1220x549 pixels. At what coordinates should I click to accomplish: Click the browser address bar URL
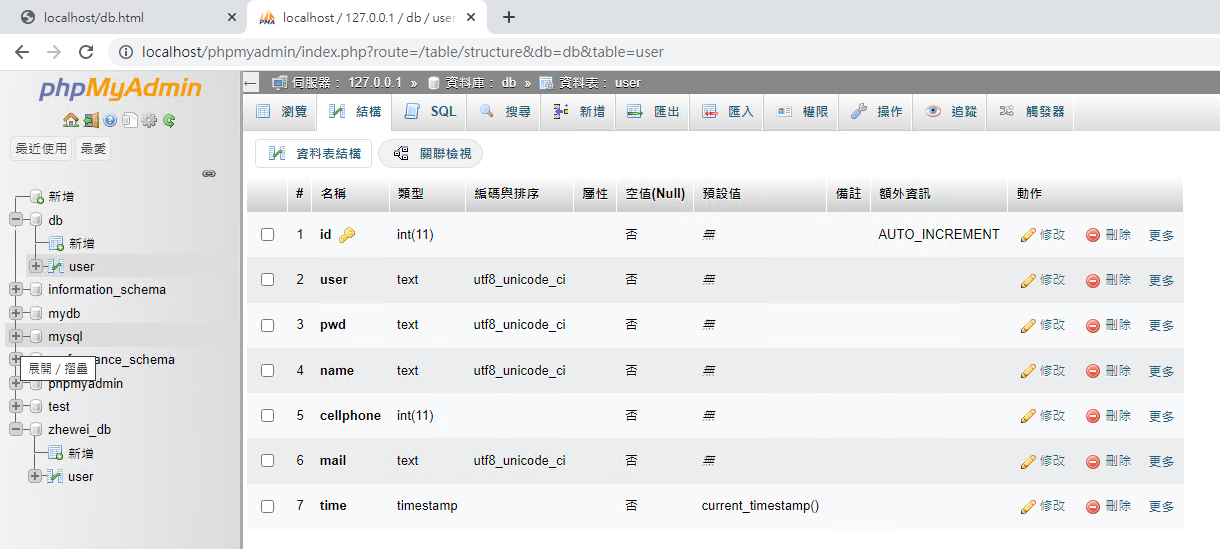click(x=400, y=52)
